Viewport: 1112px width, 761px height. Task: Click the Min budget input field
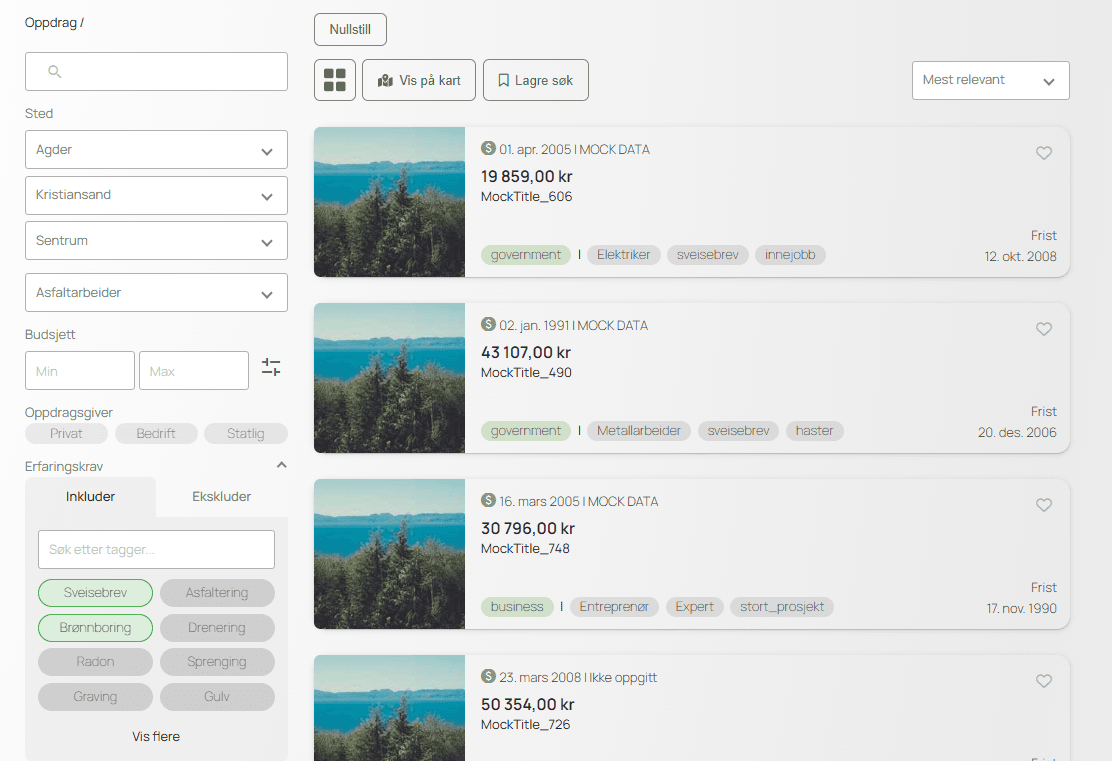(x=80, y=371)
